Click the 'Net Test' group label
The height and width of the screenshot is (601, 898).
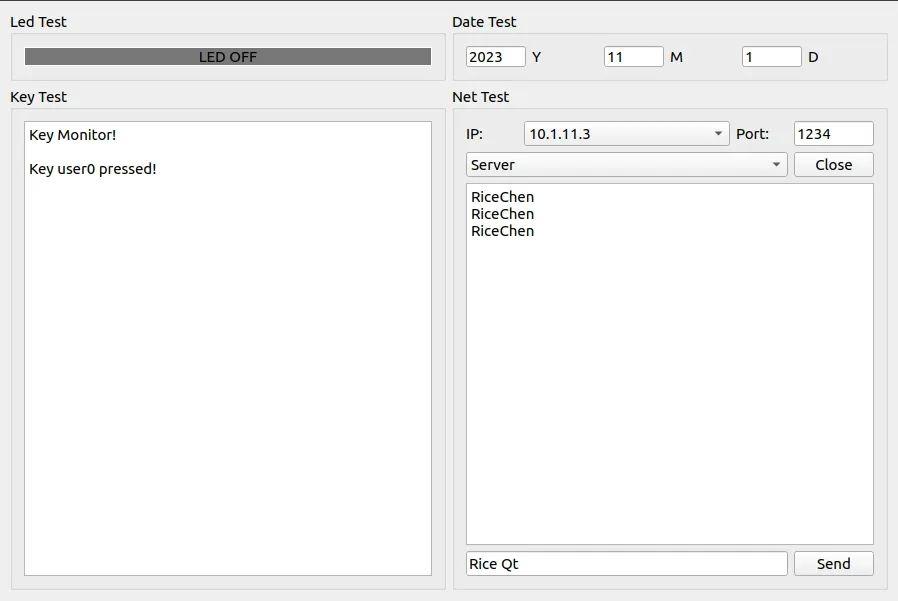480,97
